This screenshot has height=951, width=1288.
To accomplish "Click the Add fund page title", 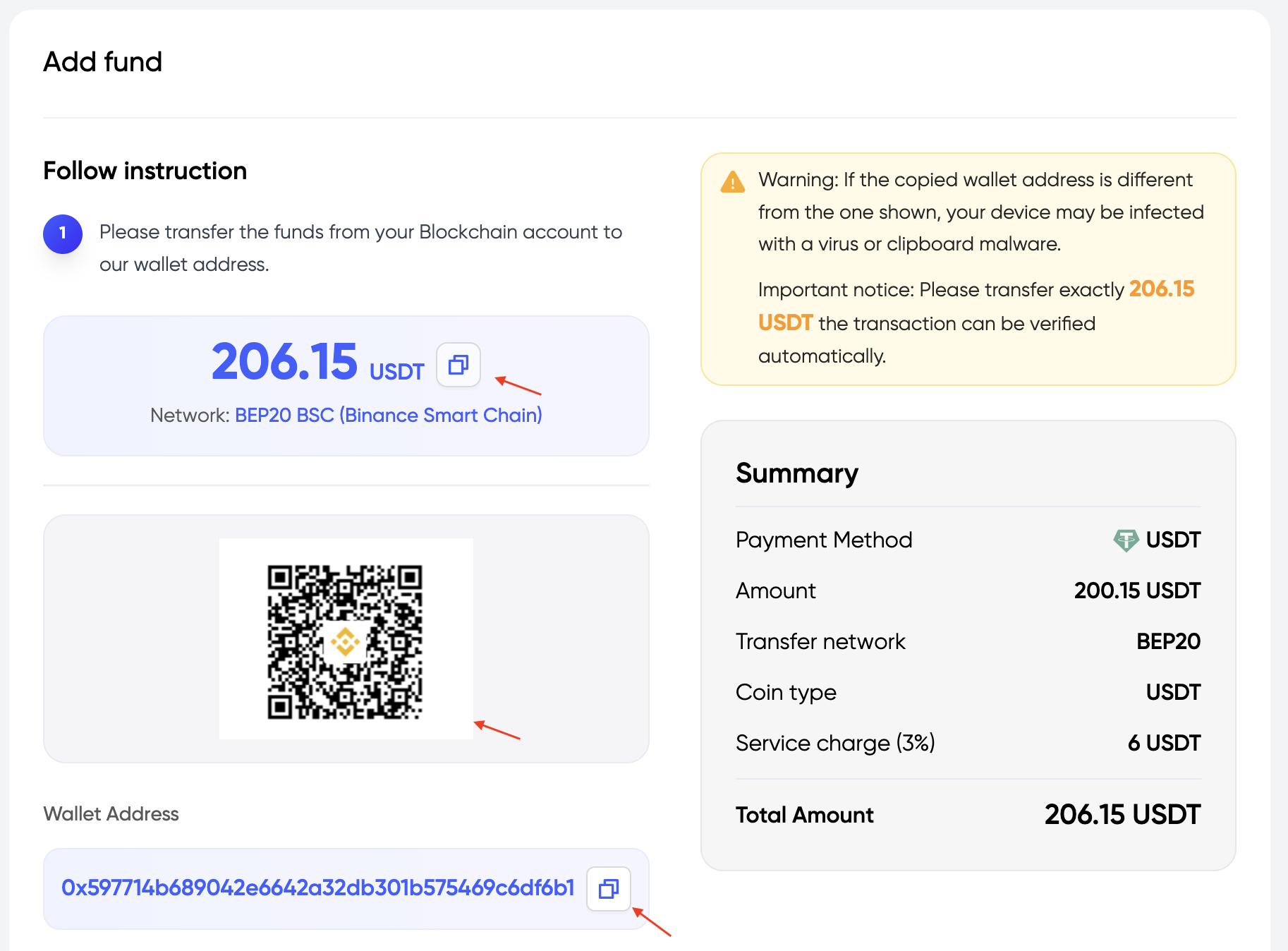I will point(102,62).
